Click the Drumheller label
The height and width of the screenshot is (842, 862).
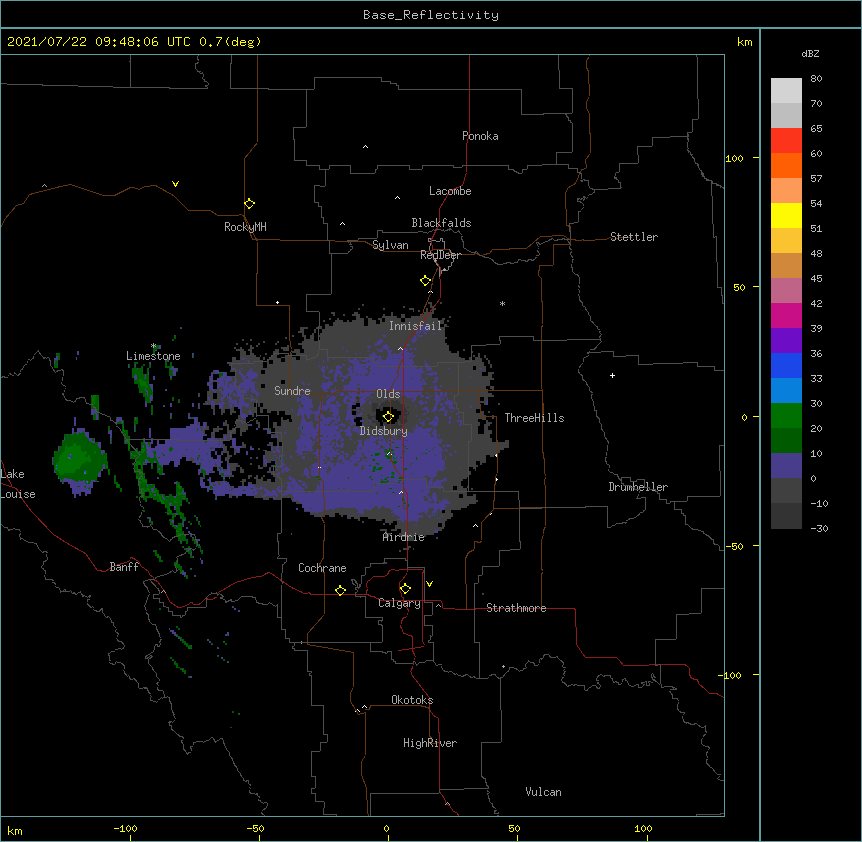pyautogui.click(x=638, y=487)
